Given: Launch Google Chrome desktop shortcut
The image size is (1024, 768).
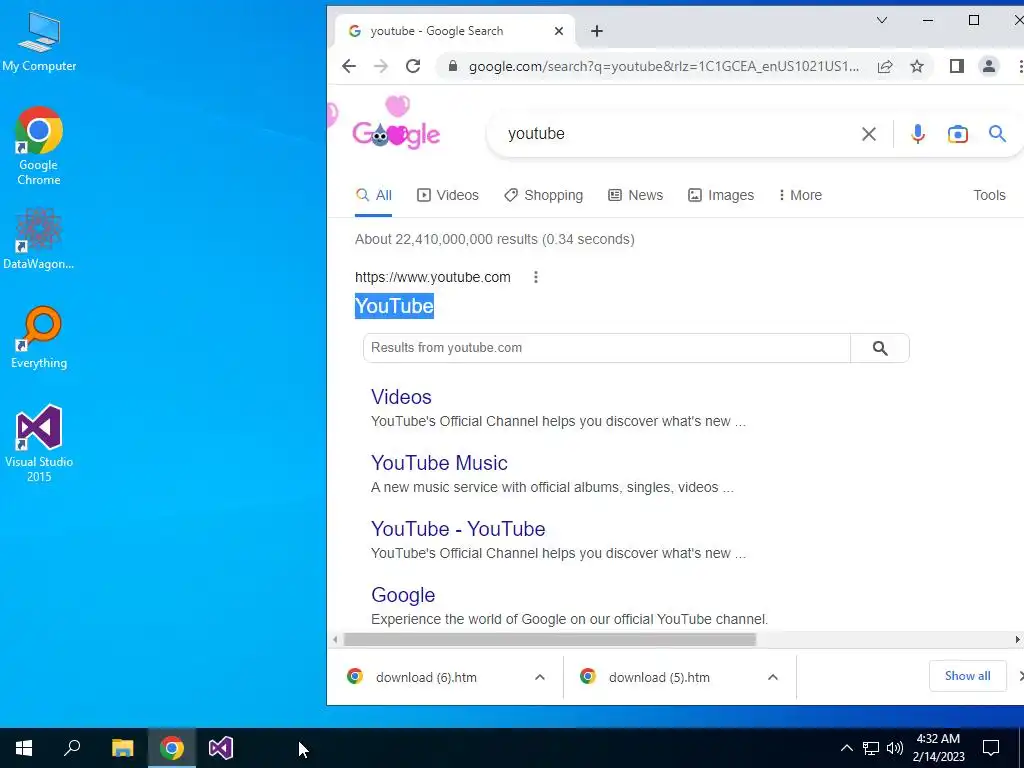Looking at the screenshot, I should coord(39,146).
